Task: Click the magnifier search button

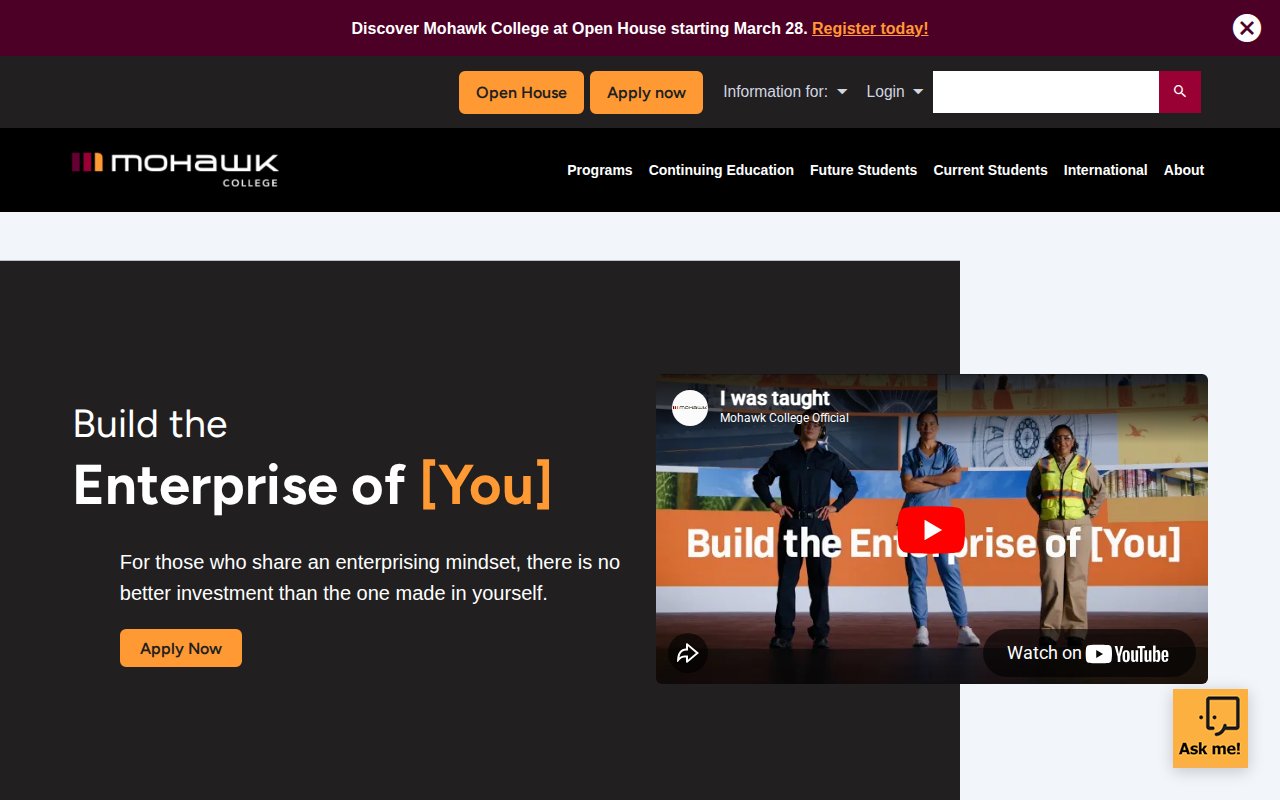Action: [1180, 91]
